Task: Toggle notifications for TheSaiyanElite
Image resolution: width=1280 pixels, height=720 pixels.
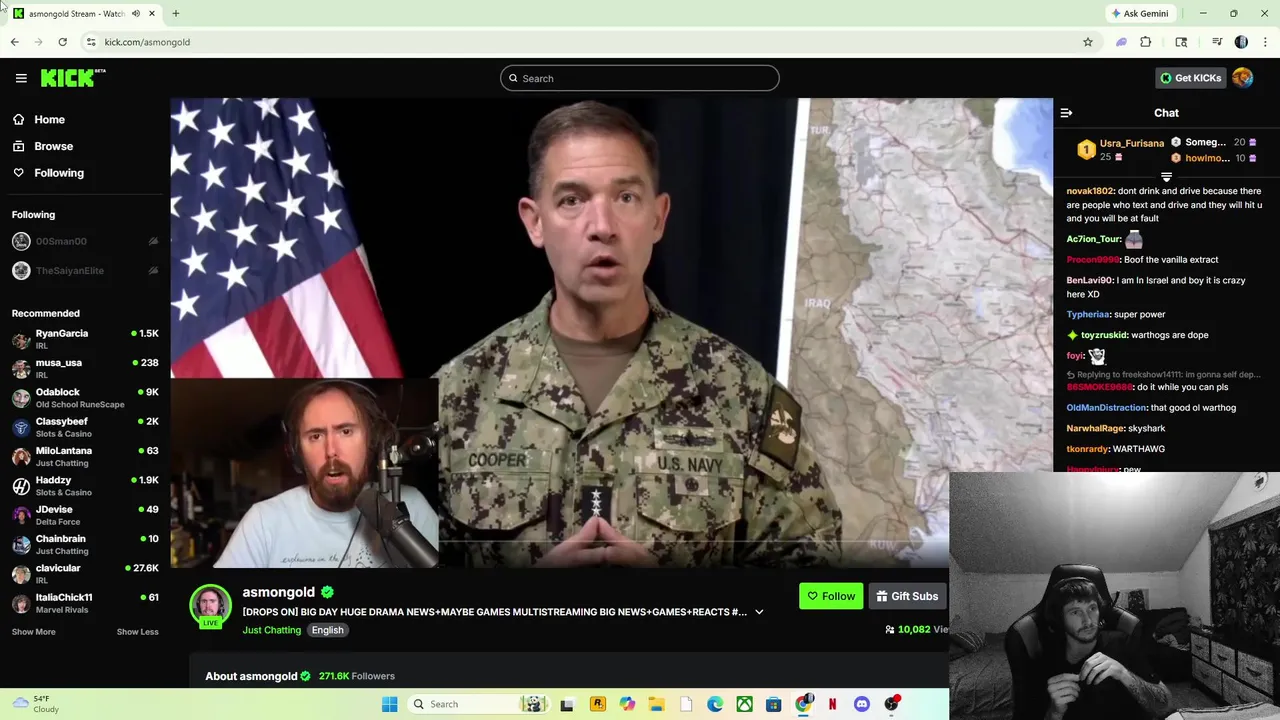Action: (x=153, y=271)
